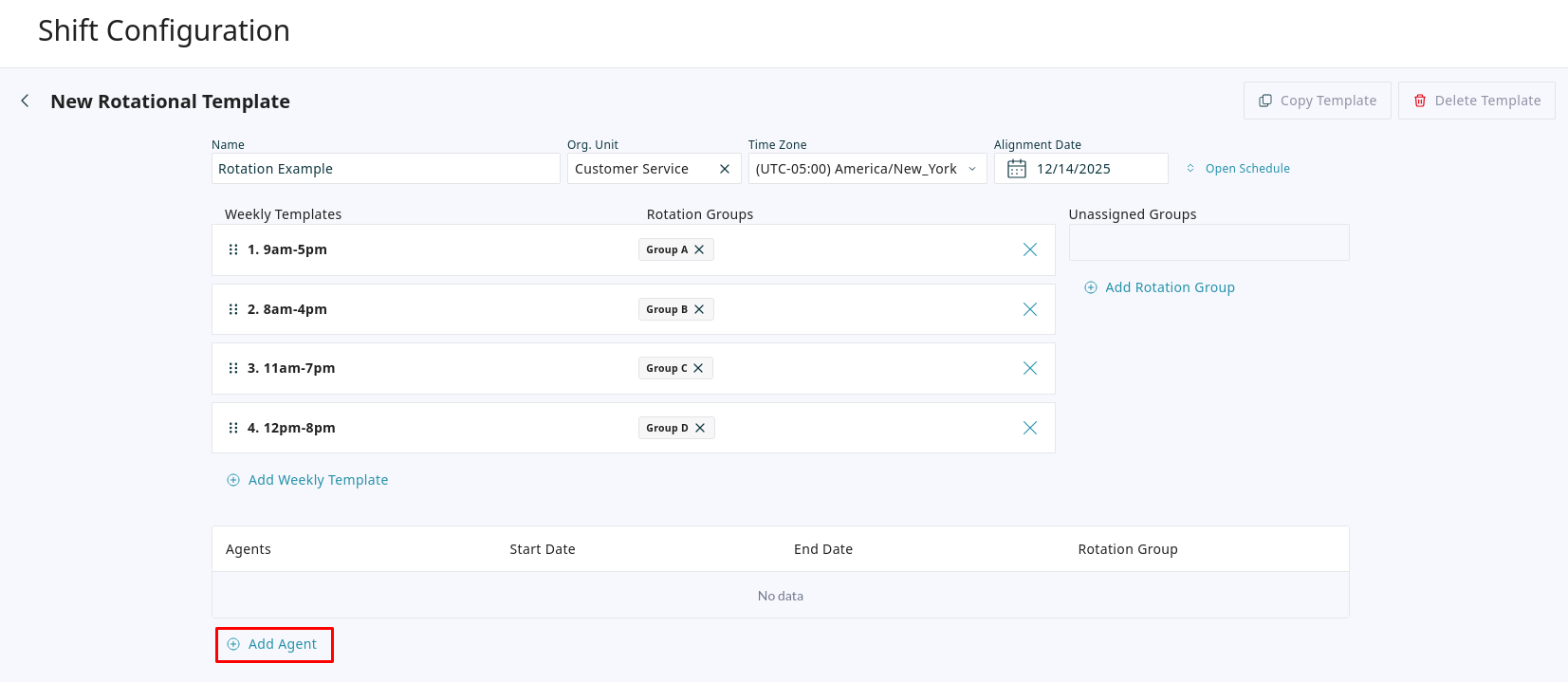
Task: Click the back arrow beside New Rotational Template
Action: tap(26, 101)
